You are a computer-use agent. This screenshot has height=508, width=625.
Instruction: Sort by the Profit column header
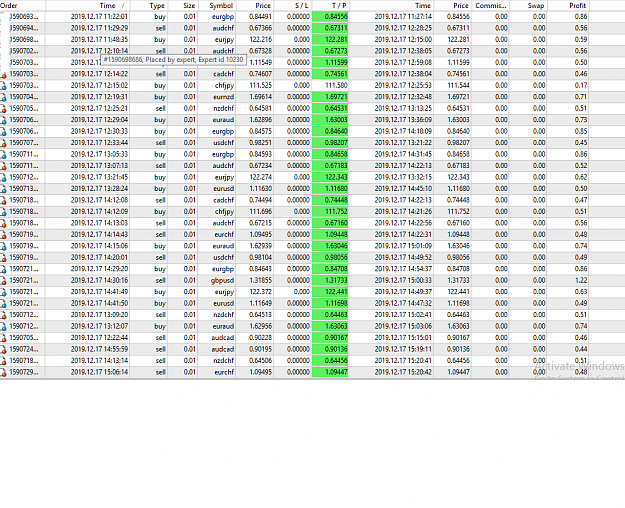(578, 6)
